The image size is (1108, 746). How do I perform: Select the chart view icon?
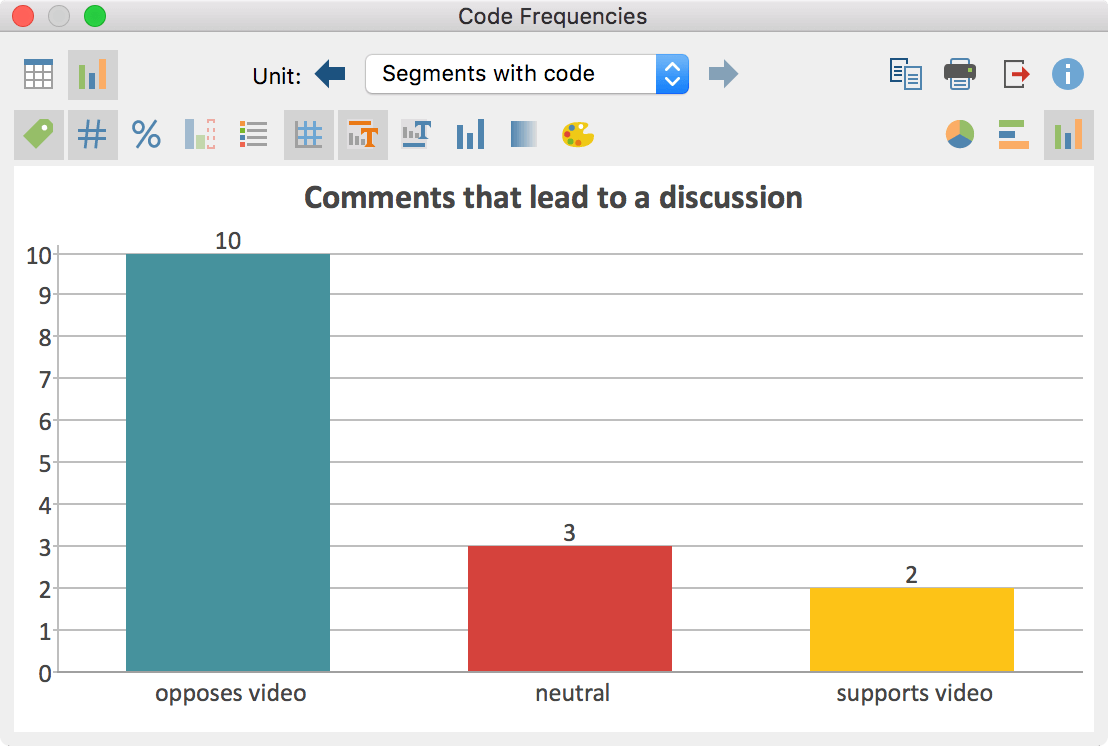point(93,74)
